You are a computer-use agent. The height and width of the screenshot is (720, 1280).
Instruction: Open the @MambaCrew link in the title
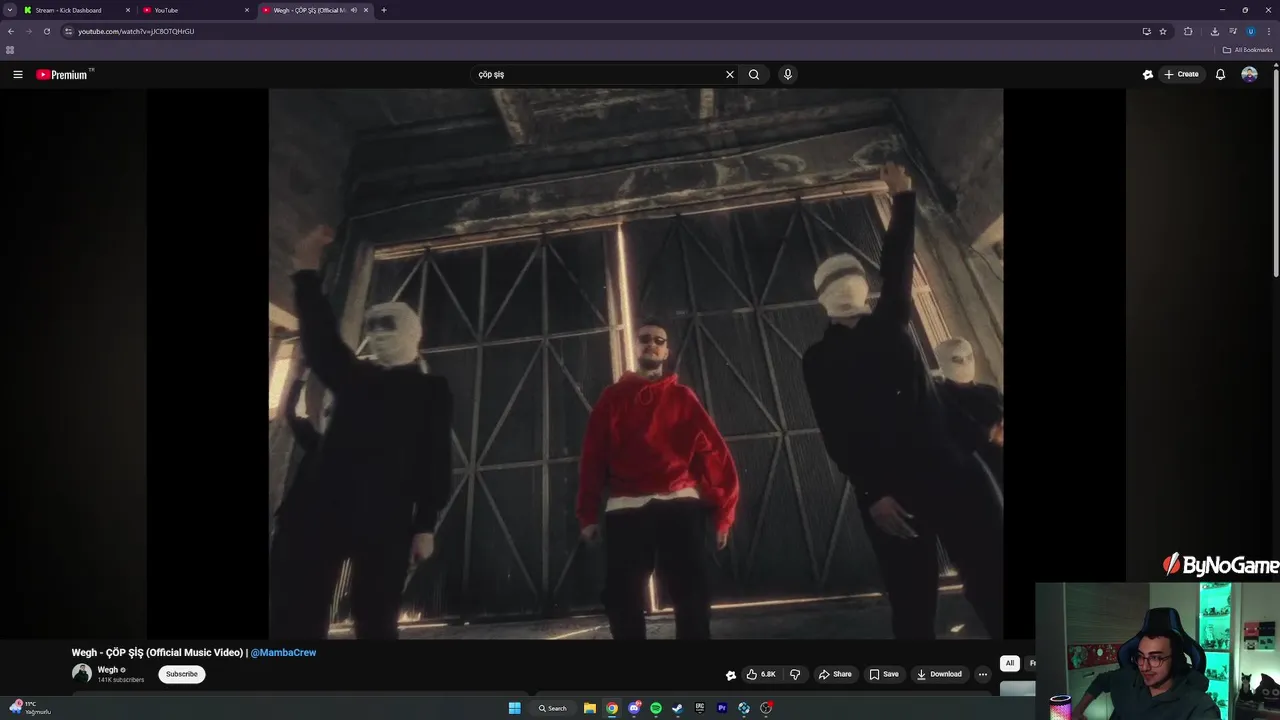click(x=283, y=652)
